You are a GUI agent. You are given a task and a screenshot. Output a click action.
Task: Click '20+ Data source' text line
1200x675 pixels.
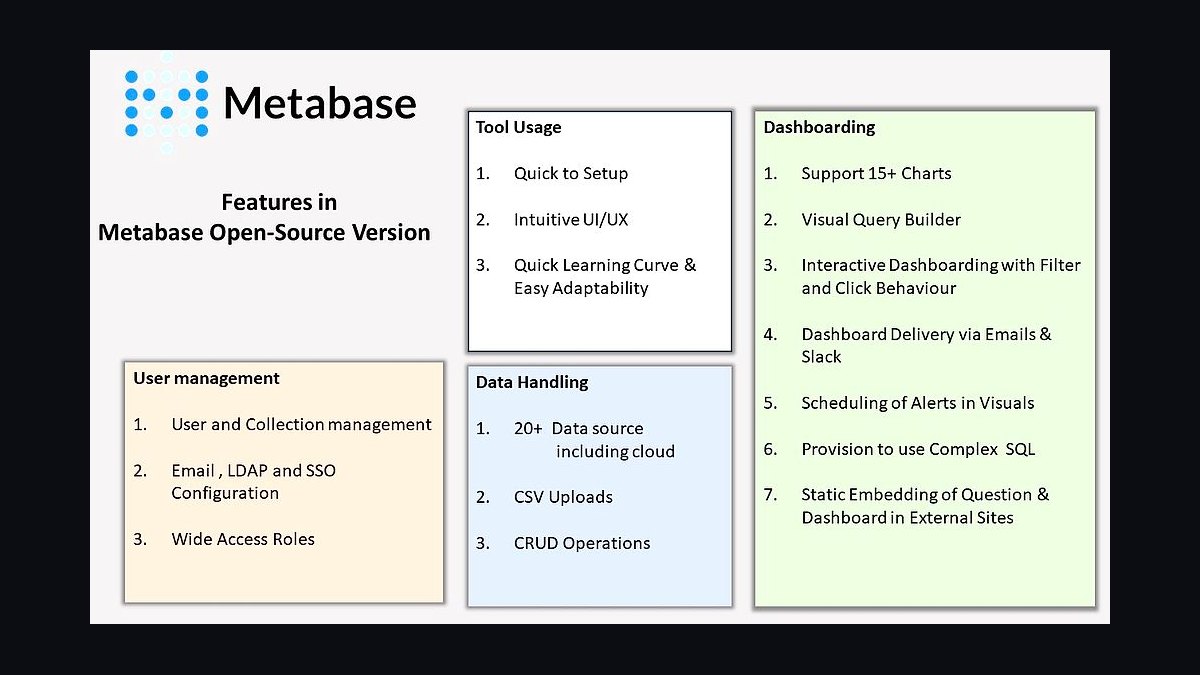579,428
